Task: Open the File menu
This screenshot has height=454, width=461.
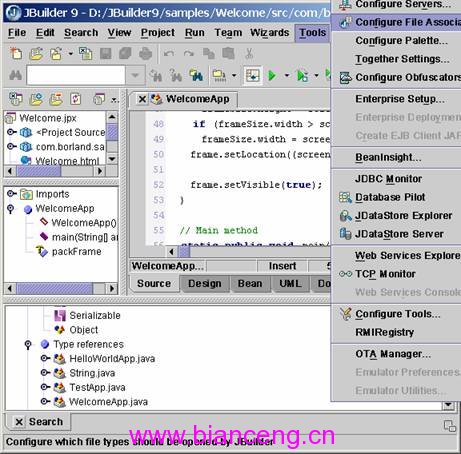Action: (17, 33)
